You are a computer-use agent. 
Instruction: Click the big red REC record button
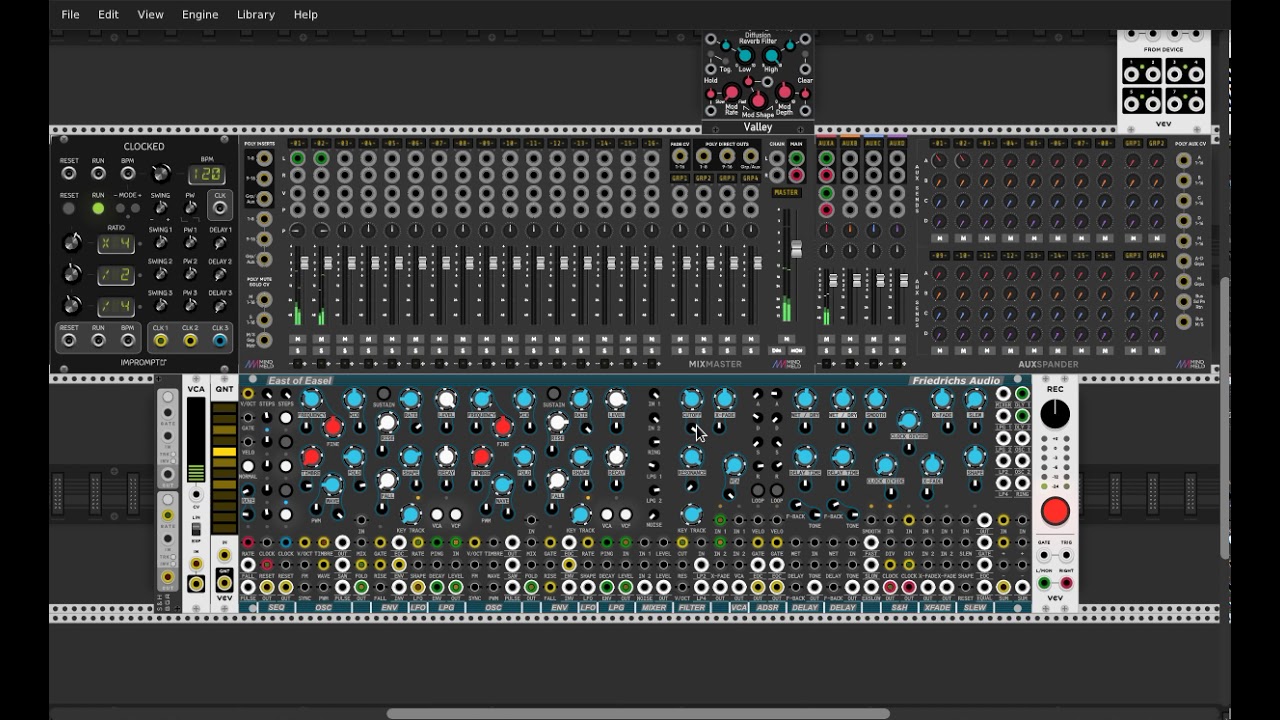click(1055, 512)
